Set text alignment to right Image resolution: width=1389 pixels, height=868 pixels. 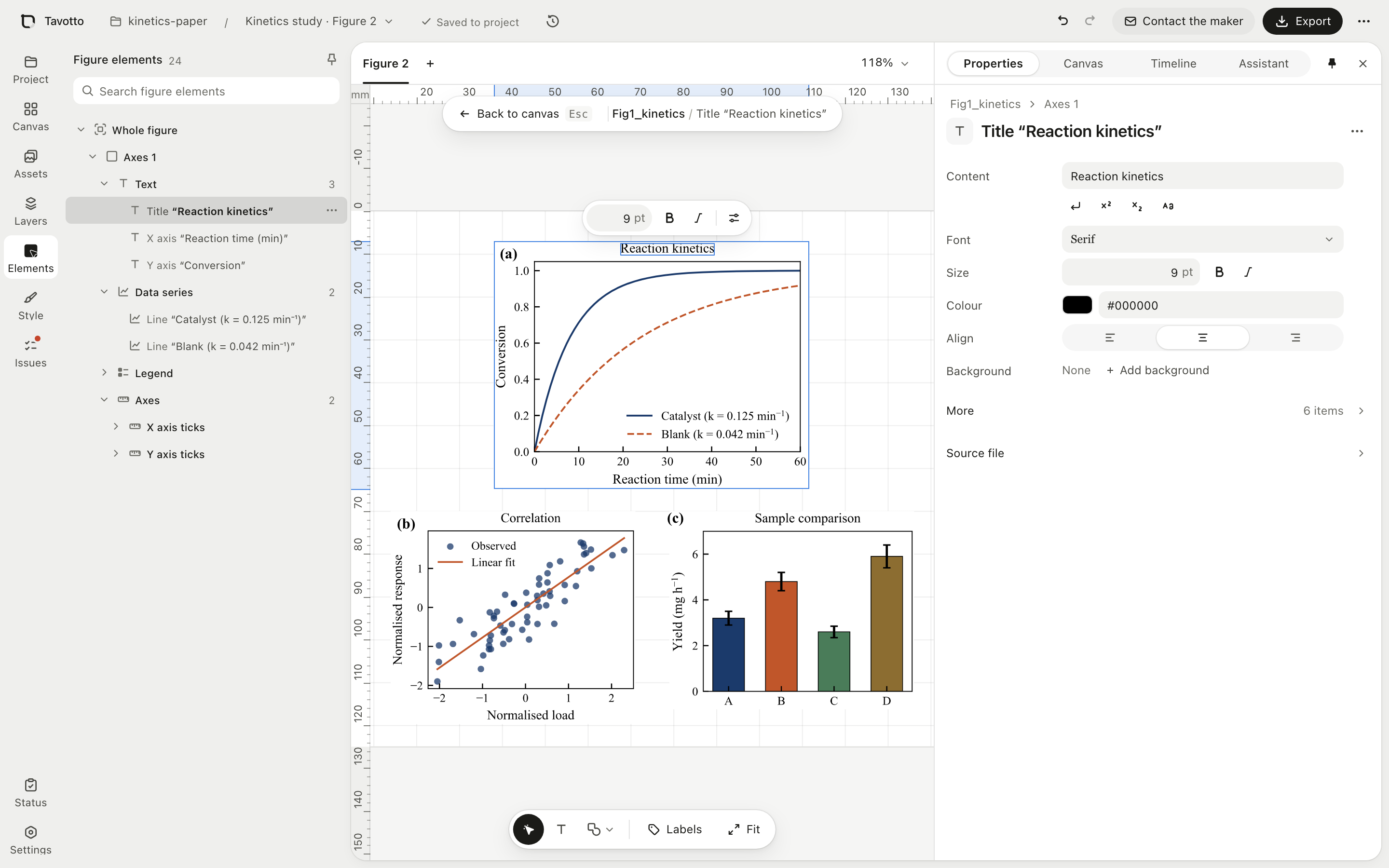[x=1295, y=338]
